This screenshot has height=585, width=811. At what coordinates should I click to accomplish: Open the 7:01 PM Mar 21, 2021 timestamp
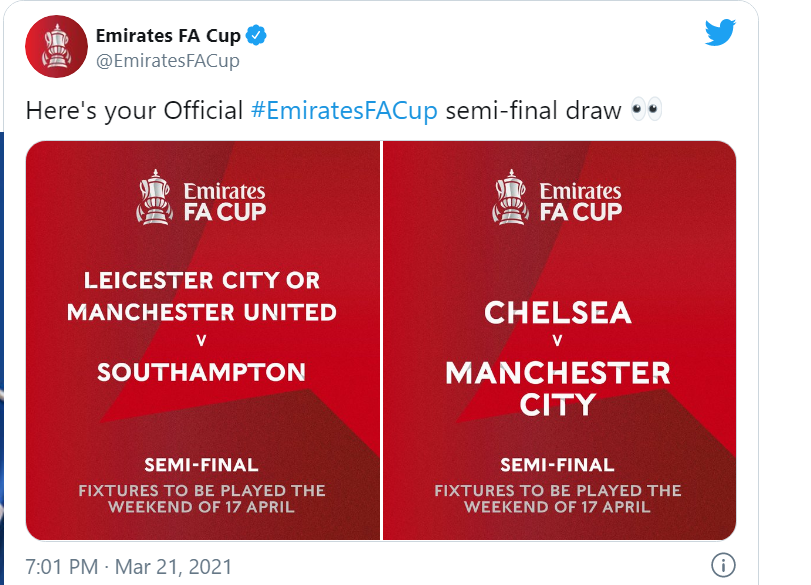[x=128, y=567]
